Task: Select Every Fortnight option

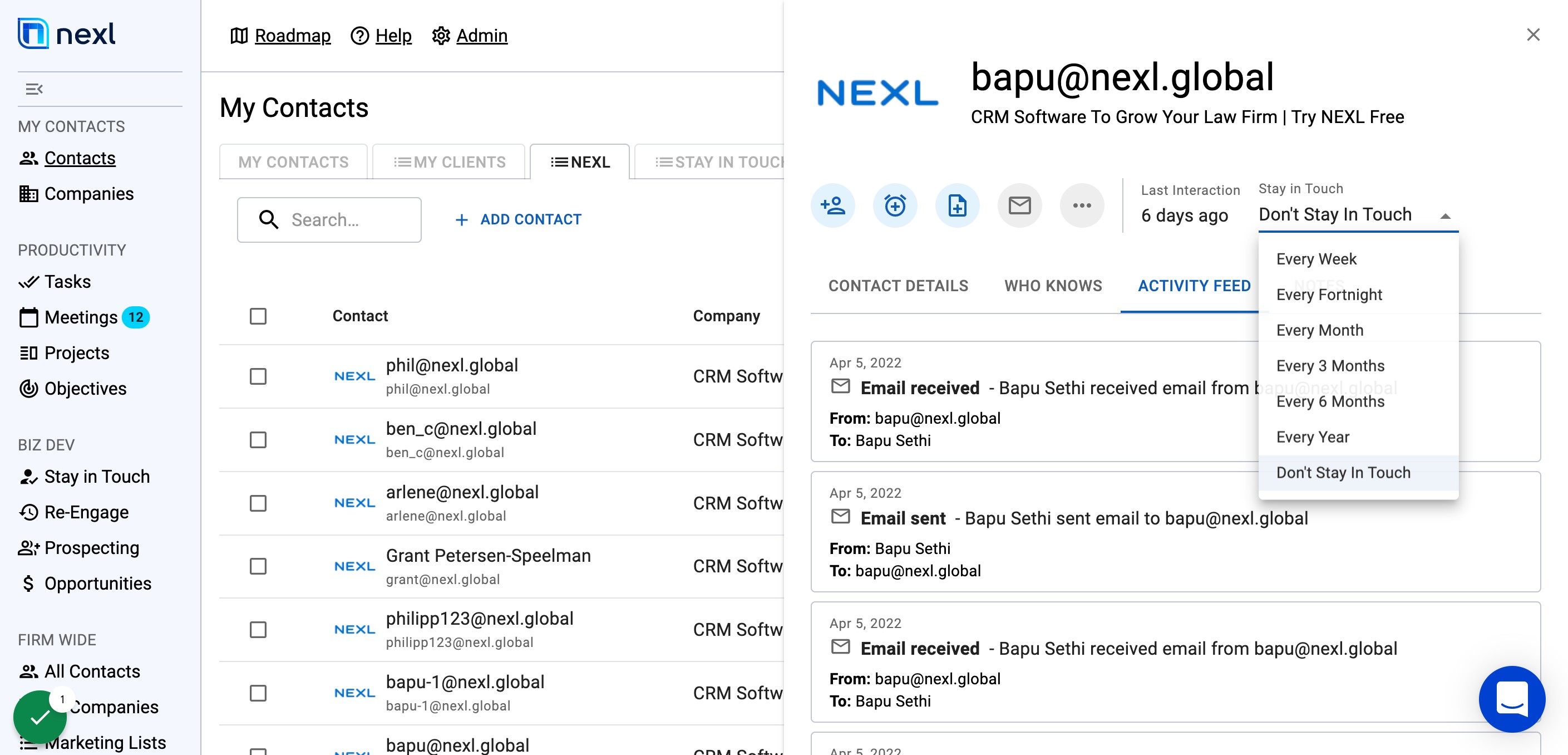Action: [1358, 295]
